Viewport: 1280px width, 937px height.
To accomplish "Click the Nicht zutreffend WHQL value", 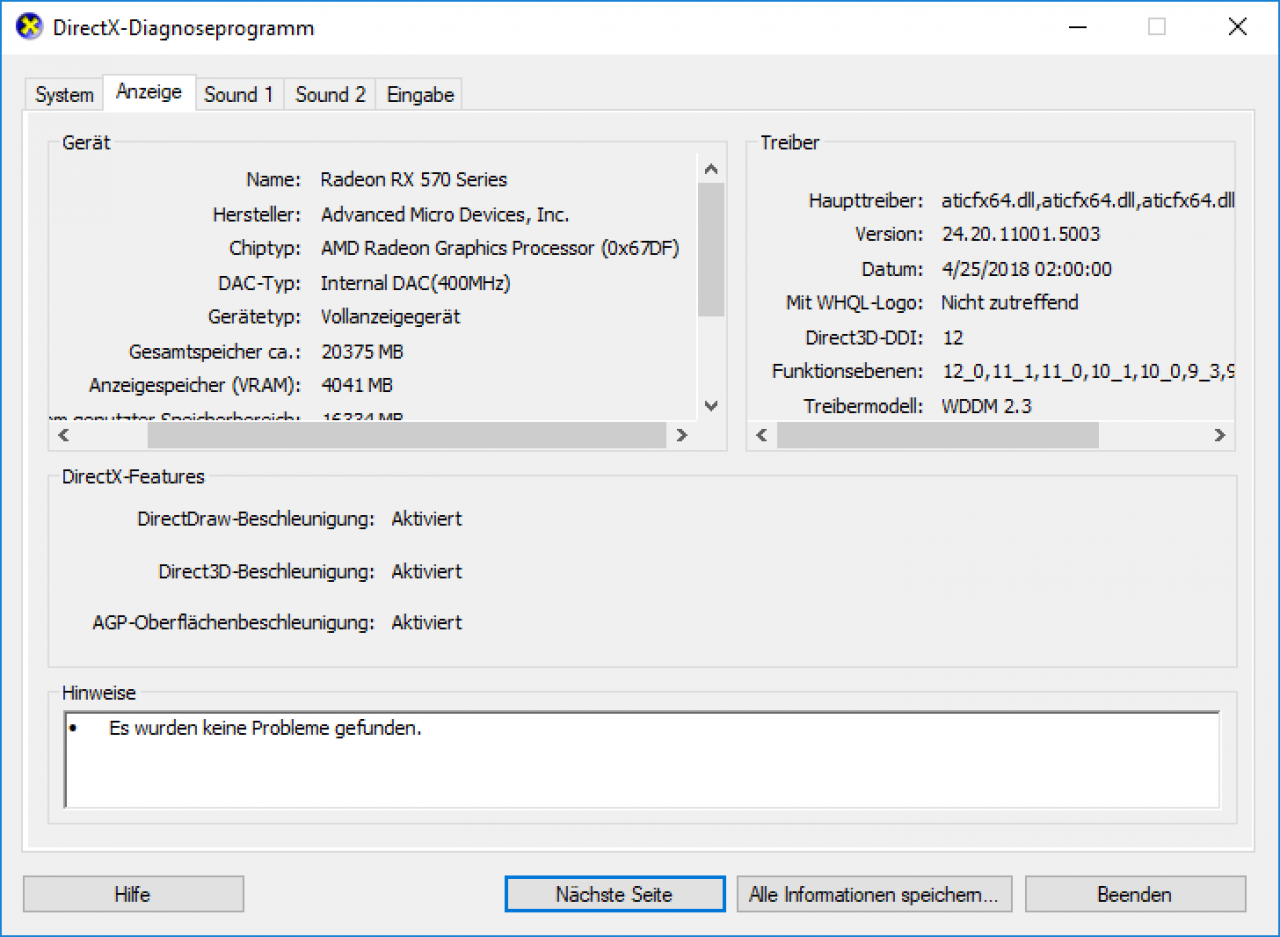I will pos(1010,302).
